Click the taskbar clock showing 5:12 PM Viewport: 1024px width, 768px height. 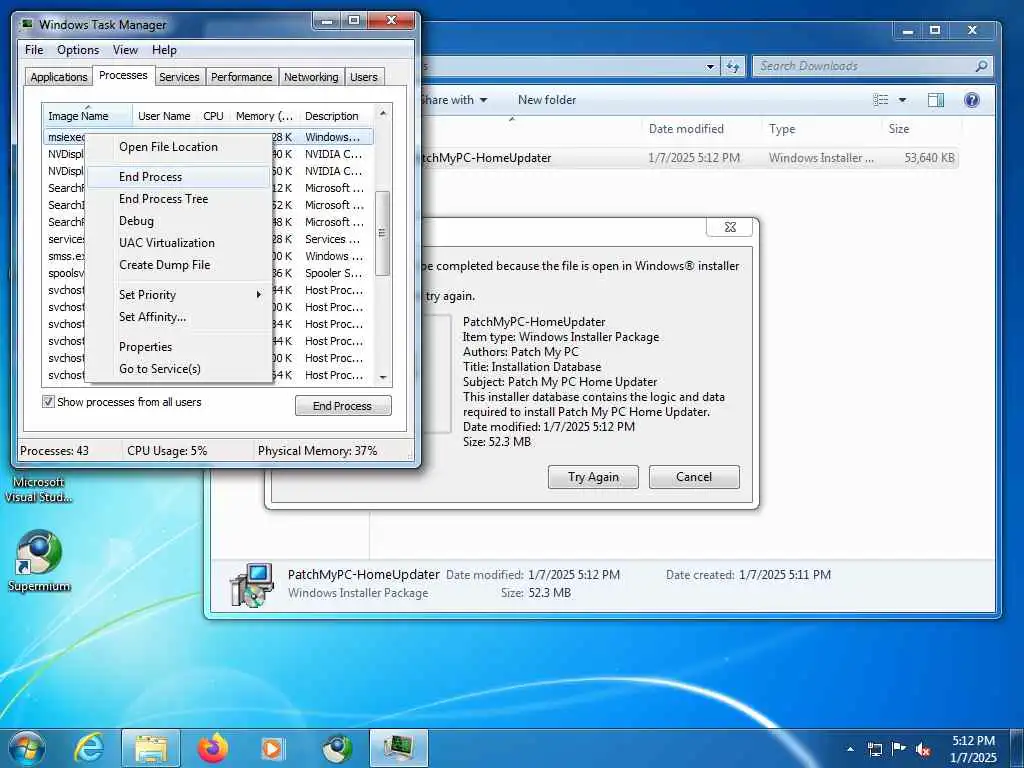click(x=973, y=749)
